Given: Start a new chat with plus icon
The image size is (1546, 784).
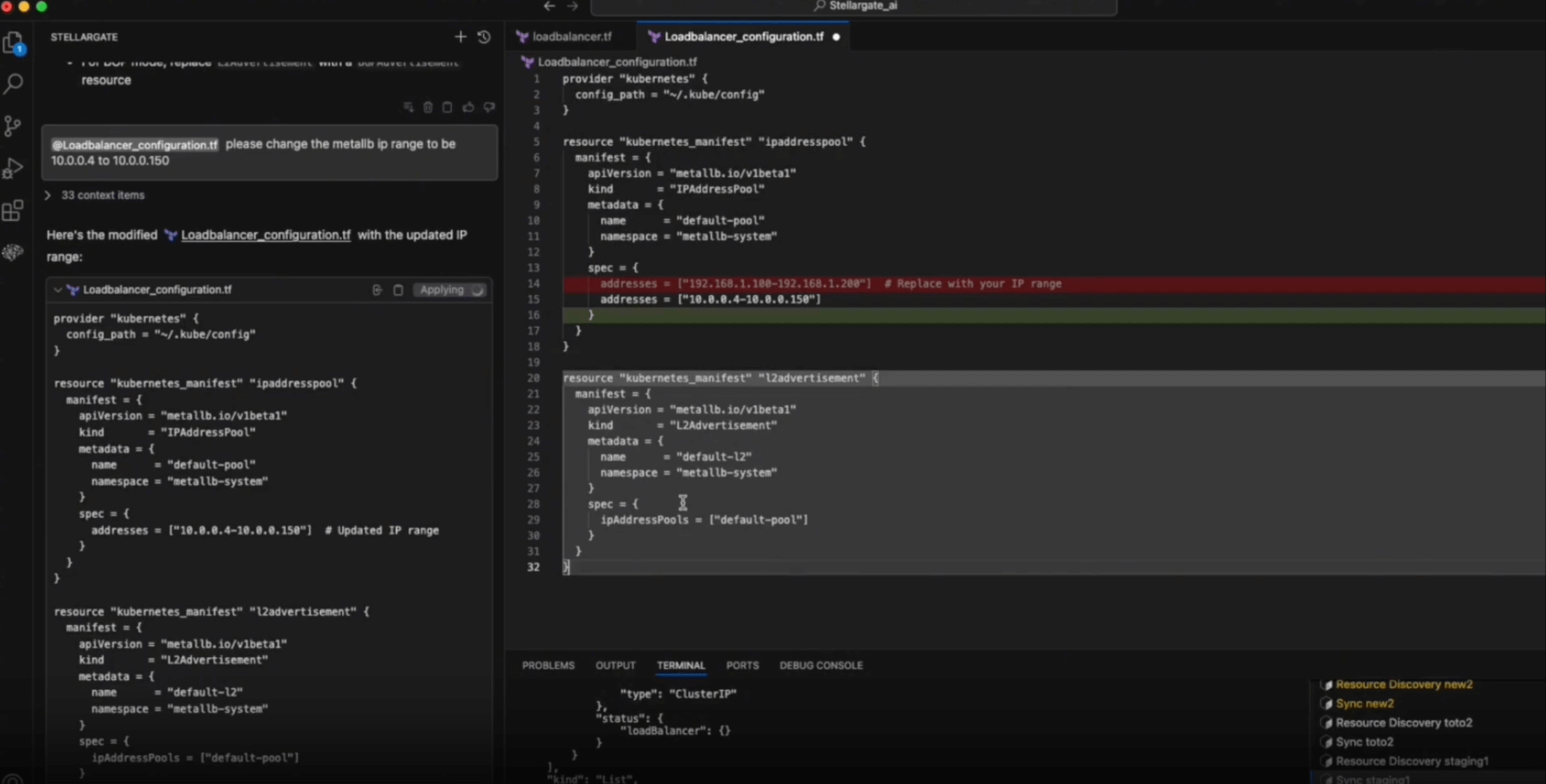Looking at the screenshot, I should point(461,37).
